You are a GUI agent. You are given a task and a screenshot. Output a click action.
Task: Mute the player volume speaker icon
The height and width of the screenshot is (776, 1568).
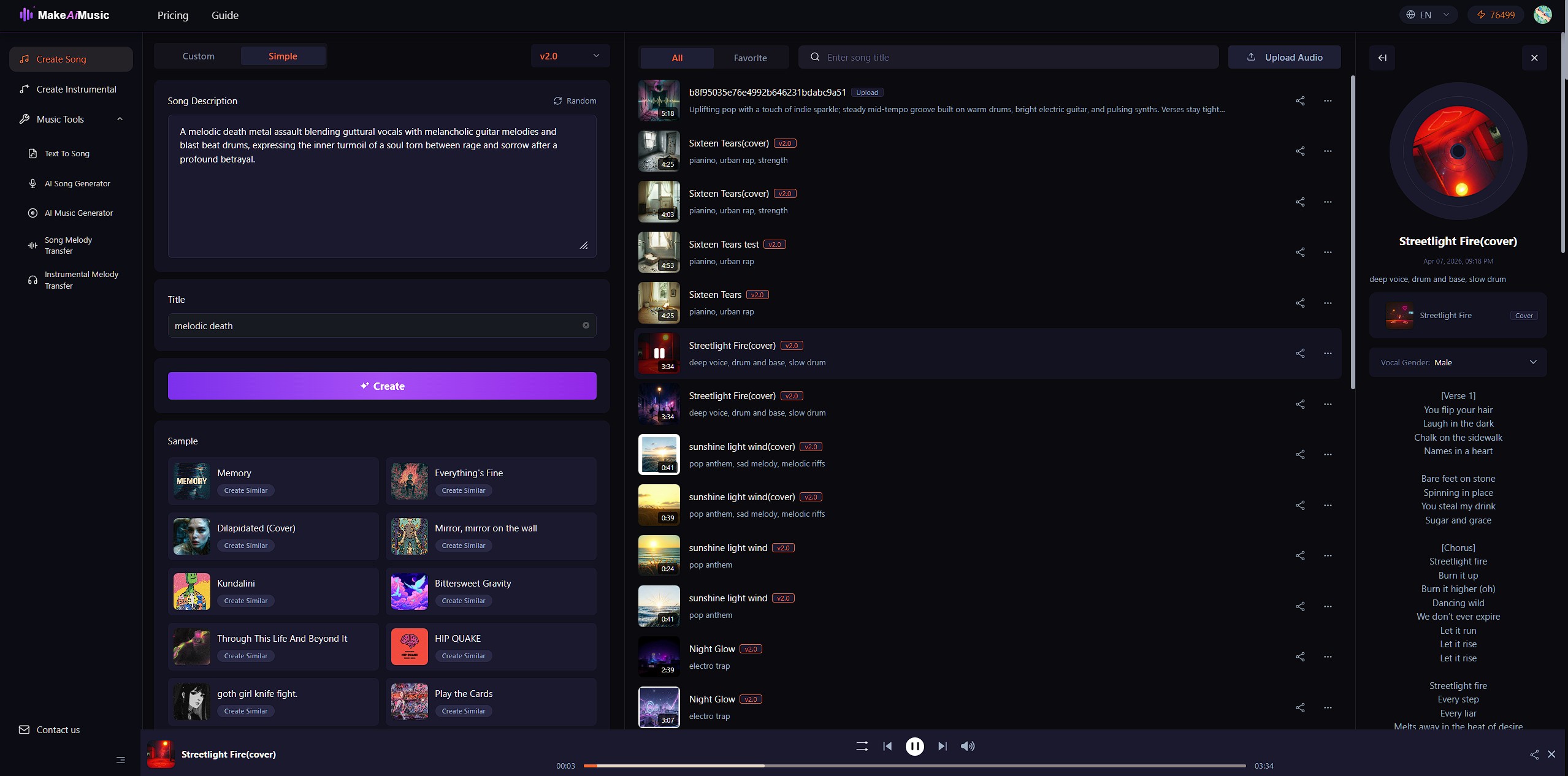968,746
